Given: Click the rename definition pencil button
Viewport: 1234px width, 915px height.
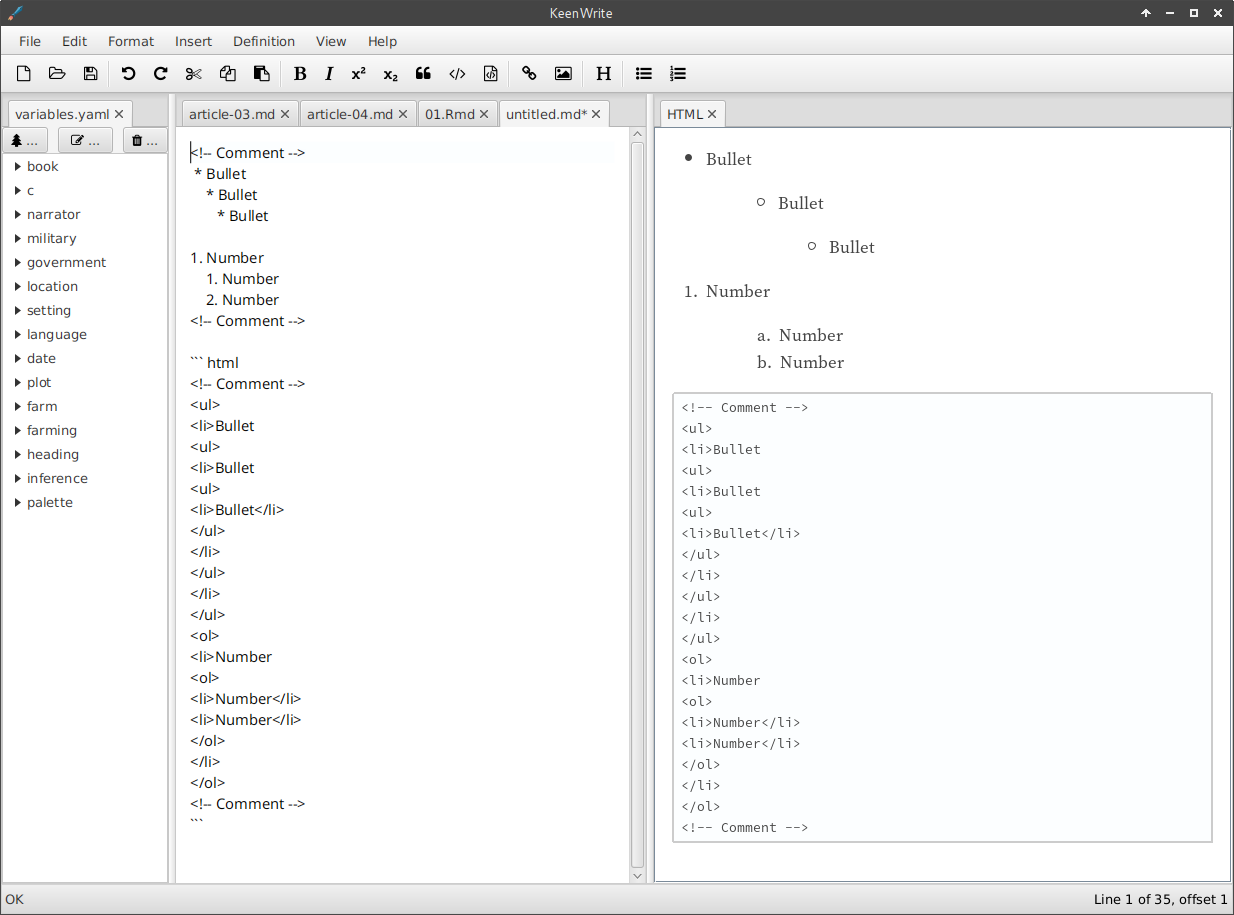Looking at the screenshot, I should point(85,141).
